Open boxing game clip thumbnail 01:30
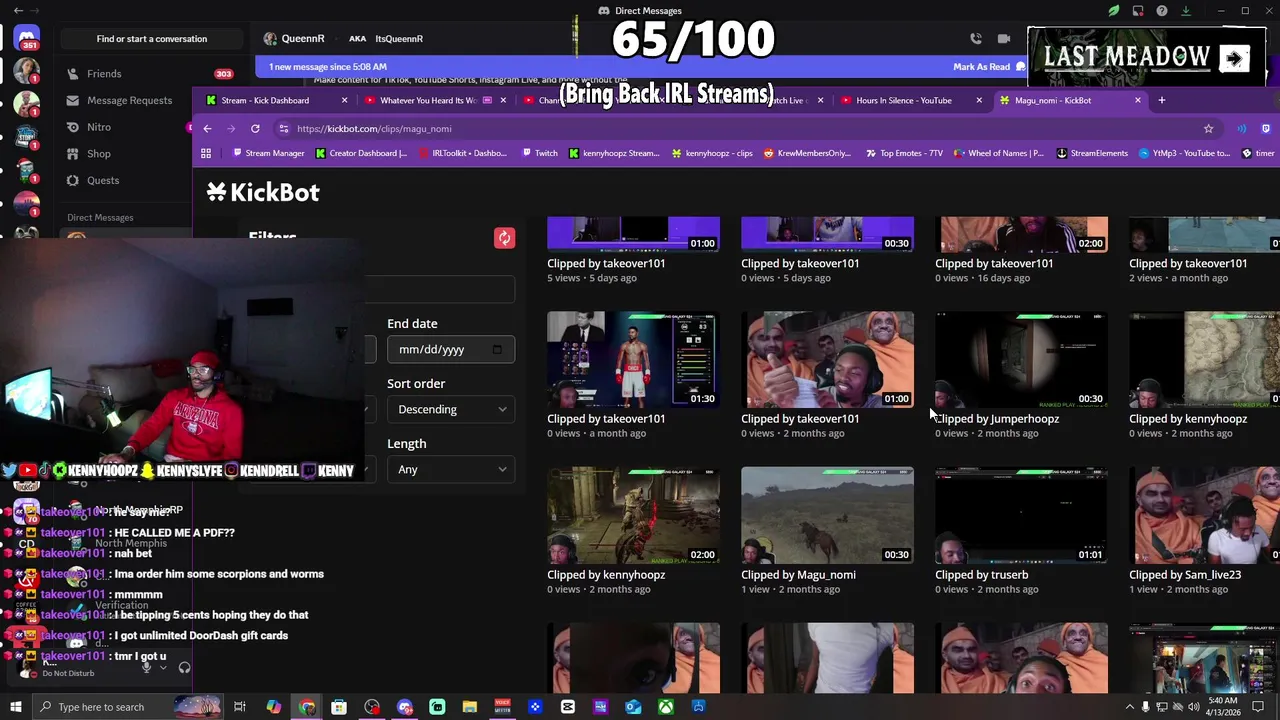 coord(633,360)
